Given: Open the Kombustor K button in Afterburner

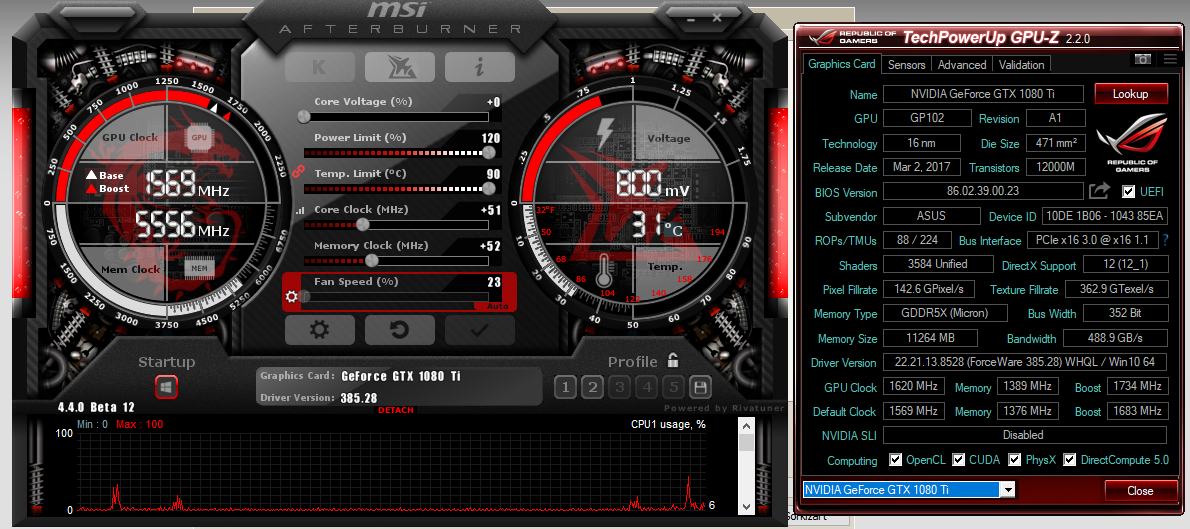Looking at the screenshot, I should (320, 67).
